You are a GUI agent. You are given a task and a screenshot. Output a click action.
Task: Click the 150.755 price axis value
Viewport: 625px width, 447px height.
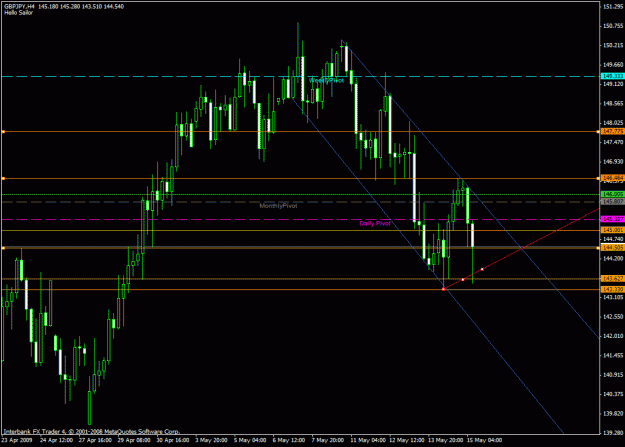coord(613,26)
